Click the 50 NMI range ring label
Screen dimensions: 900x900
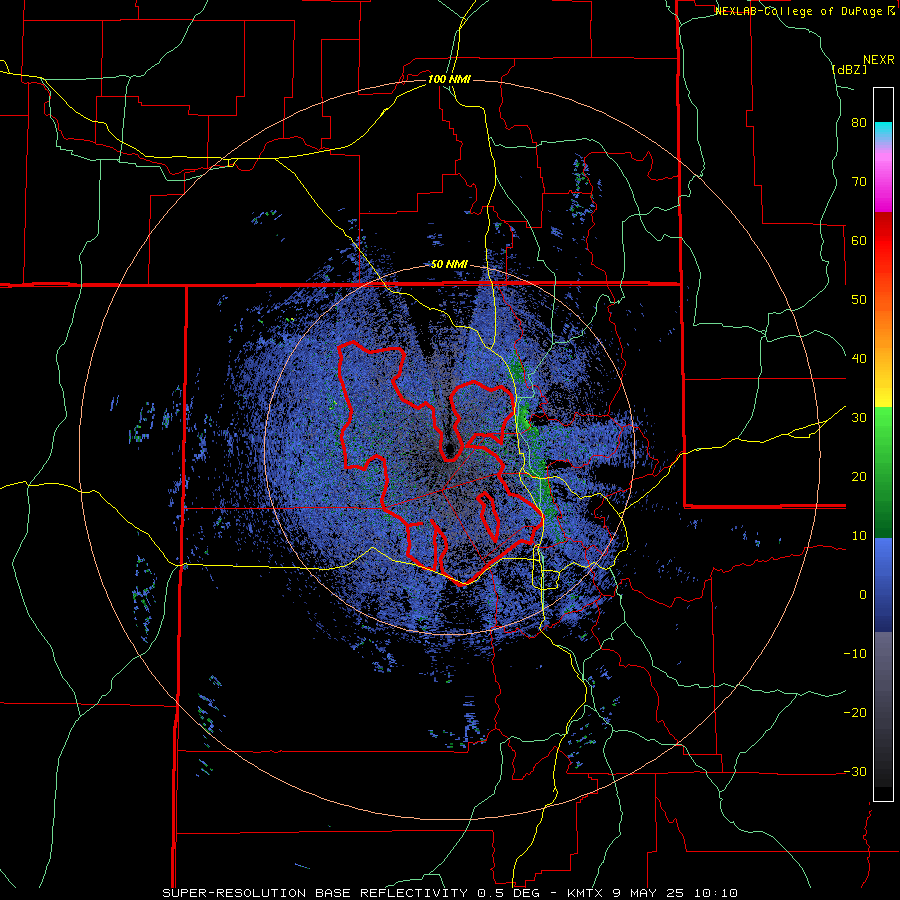[x=449, y=265]
